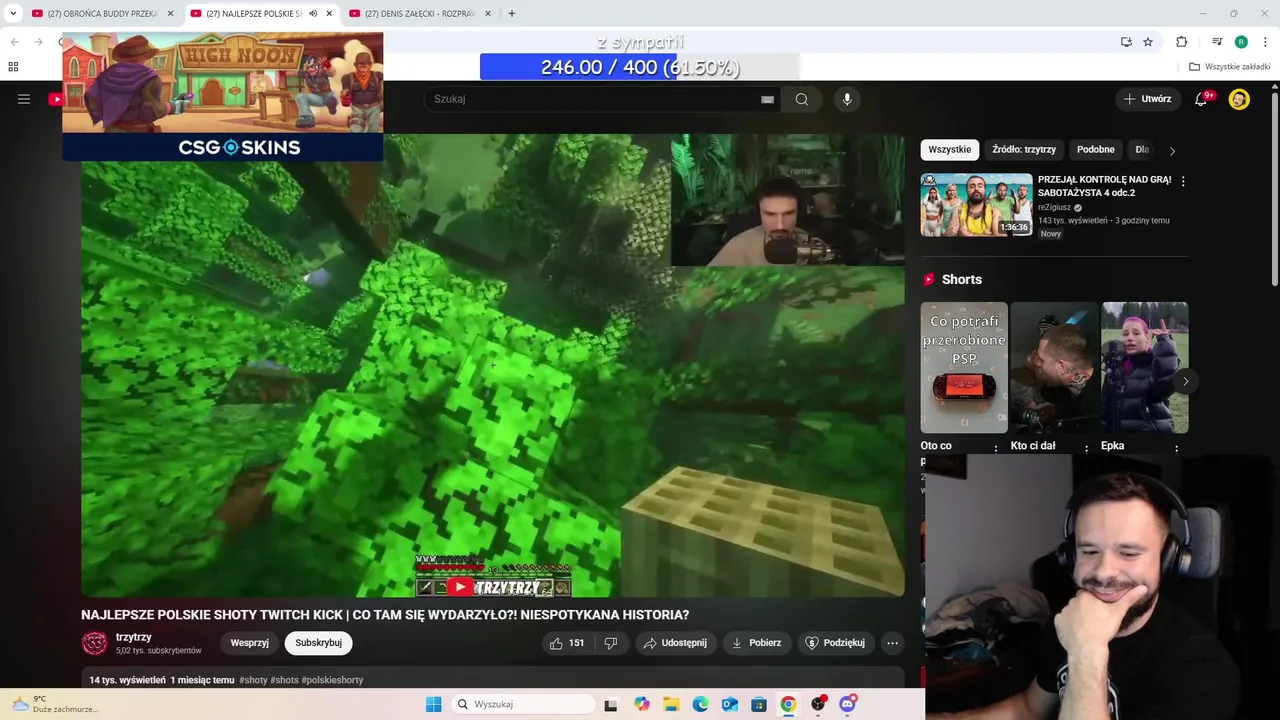Click the YouTube logo icon
The image size is (1280, 720).
click(x=56, y=99)
